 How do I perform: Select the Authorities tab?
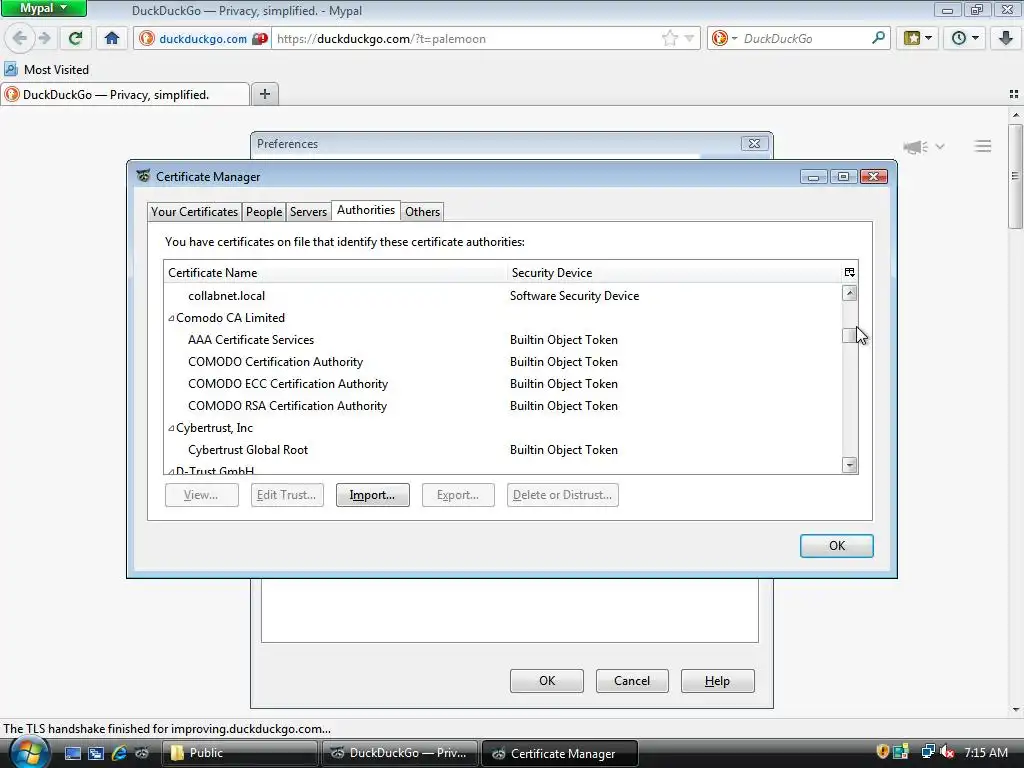pyautogui.click(x=366, y=210)
